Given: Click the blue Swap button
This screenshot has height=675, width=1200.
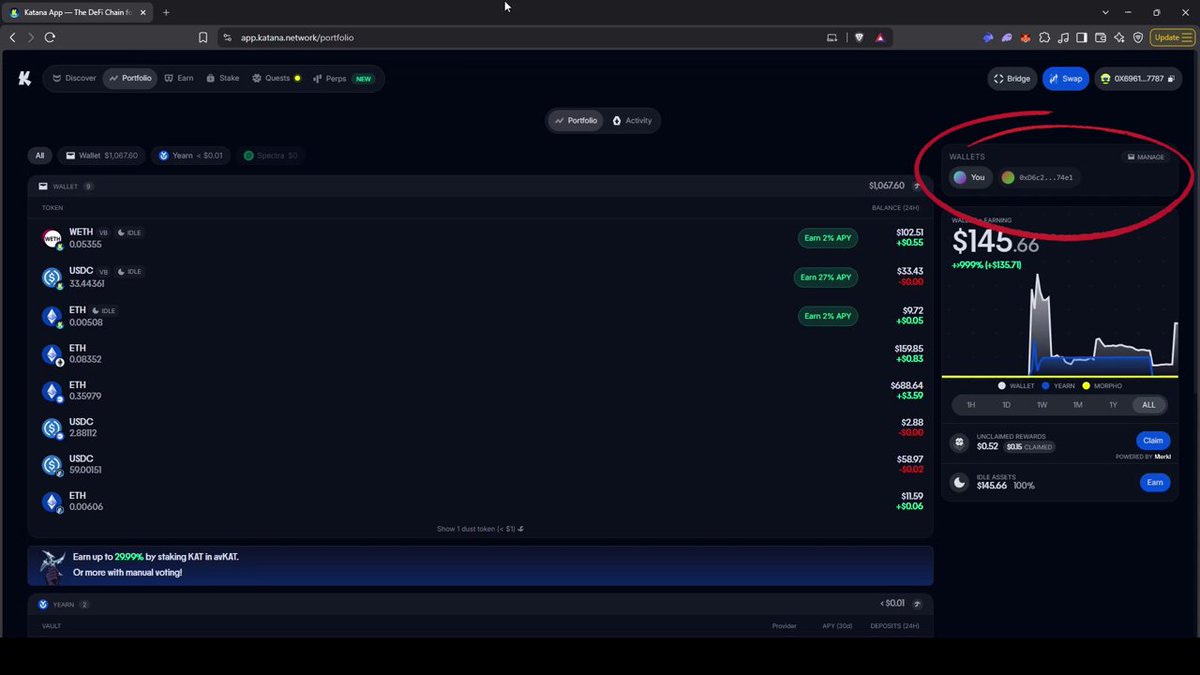Looking at the screenshot, I should coord(1065,79).
